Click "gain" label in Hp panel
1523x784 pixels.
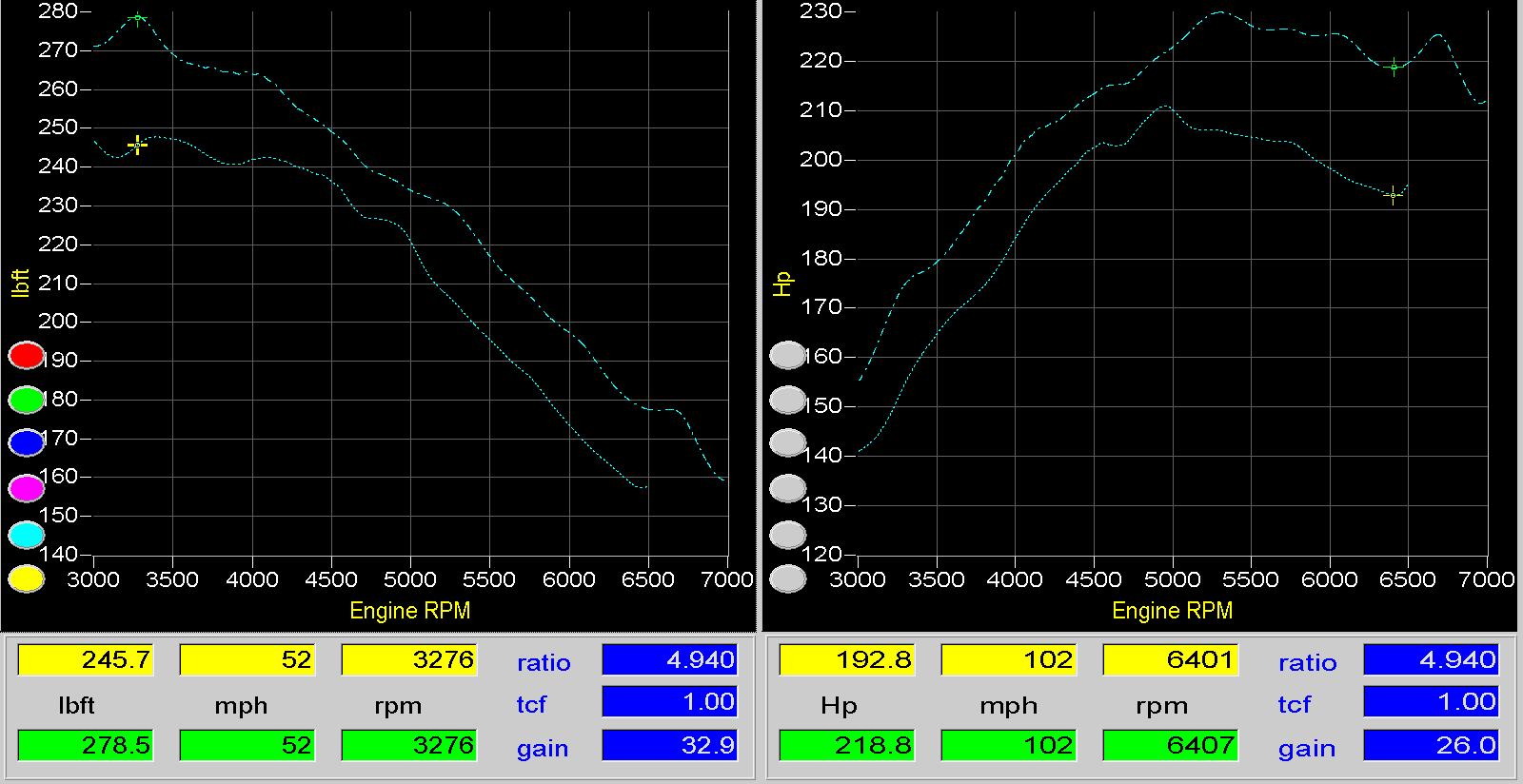click(1307, 749)
